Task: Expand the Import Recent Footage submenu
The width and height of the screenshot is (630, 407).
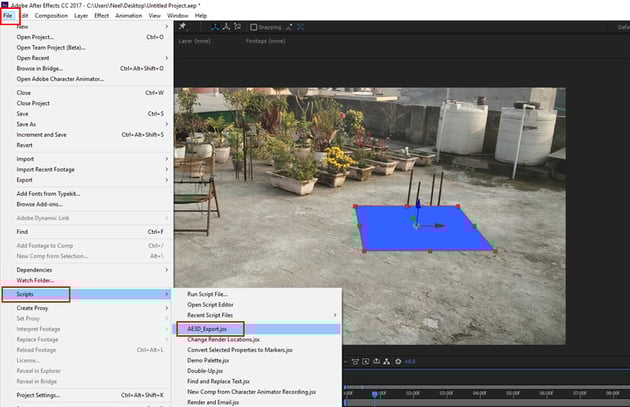Action: click(87, 170)
